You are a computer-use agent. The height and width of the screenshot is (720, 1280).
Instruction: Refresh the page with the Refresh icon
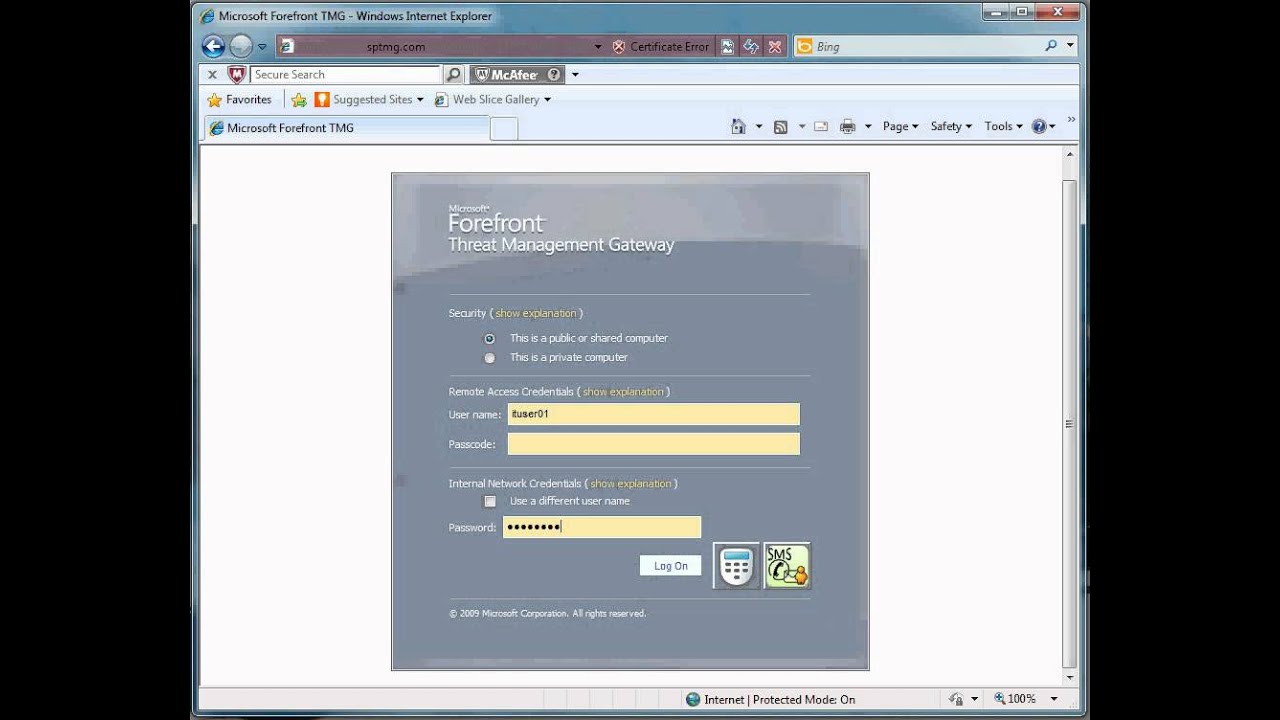tap(751, 46)
